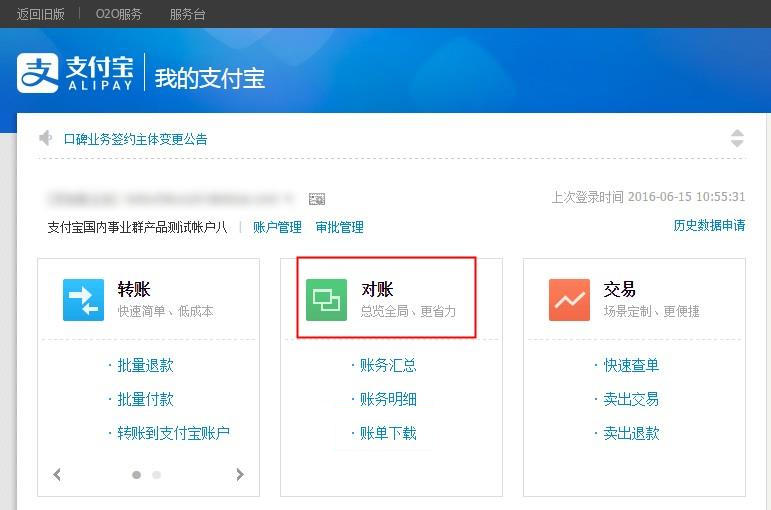Click the Alipay logo icon

pyautogui.click(x=37, y=73)
